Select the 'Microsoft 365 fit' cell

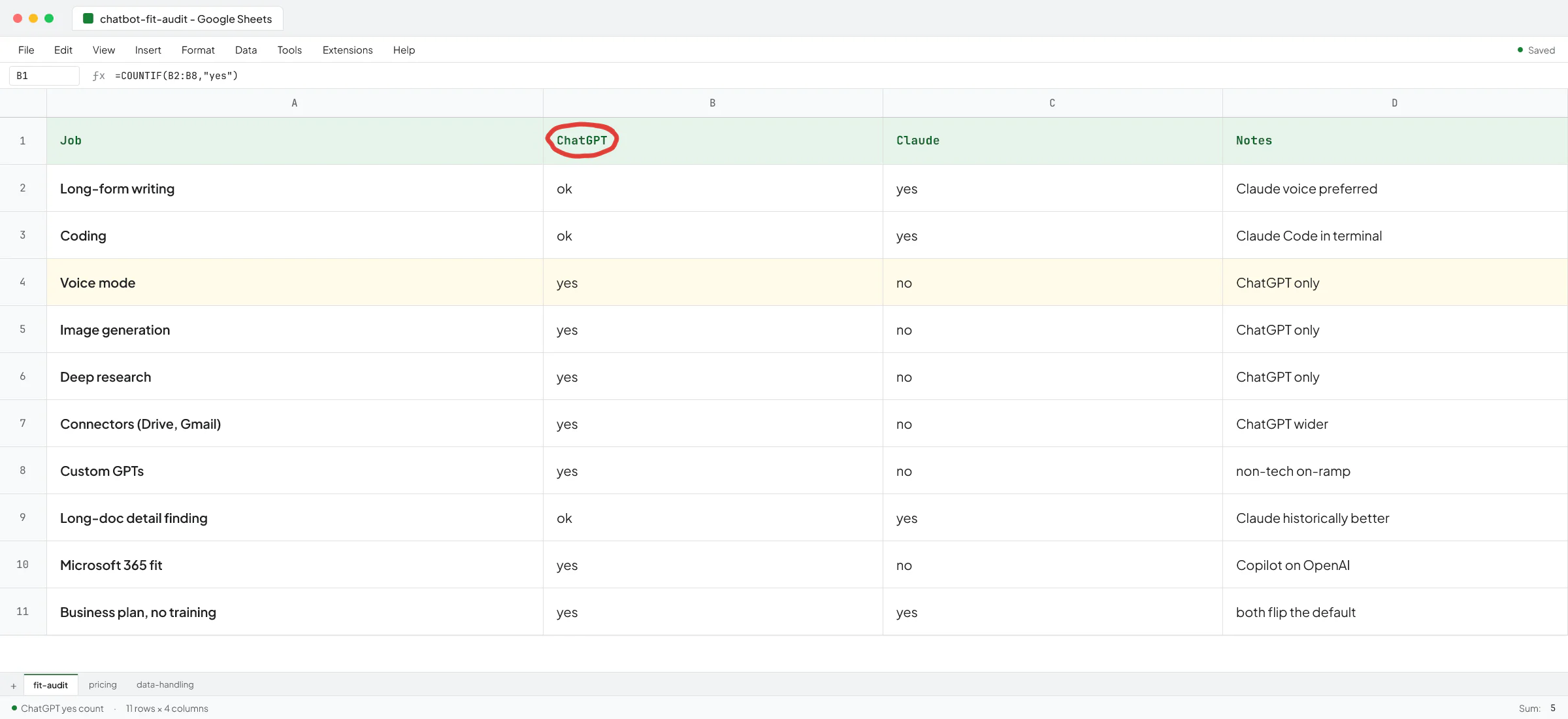[x=295, y=565]
